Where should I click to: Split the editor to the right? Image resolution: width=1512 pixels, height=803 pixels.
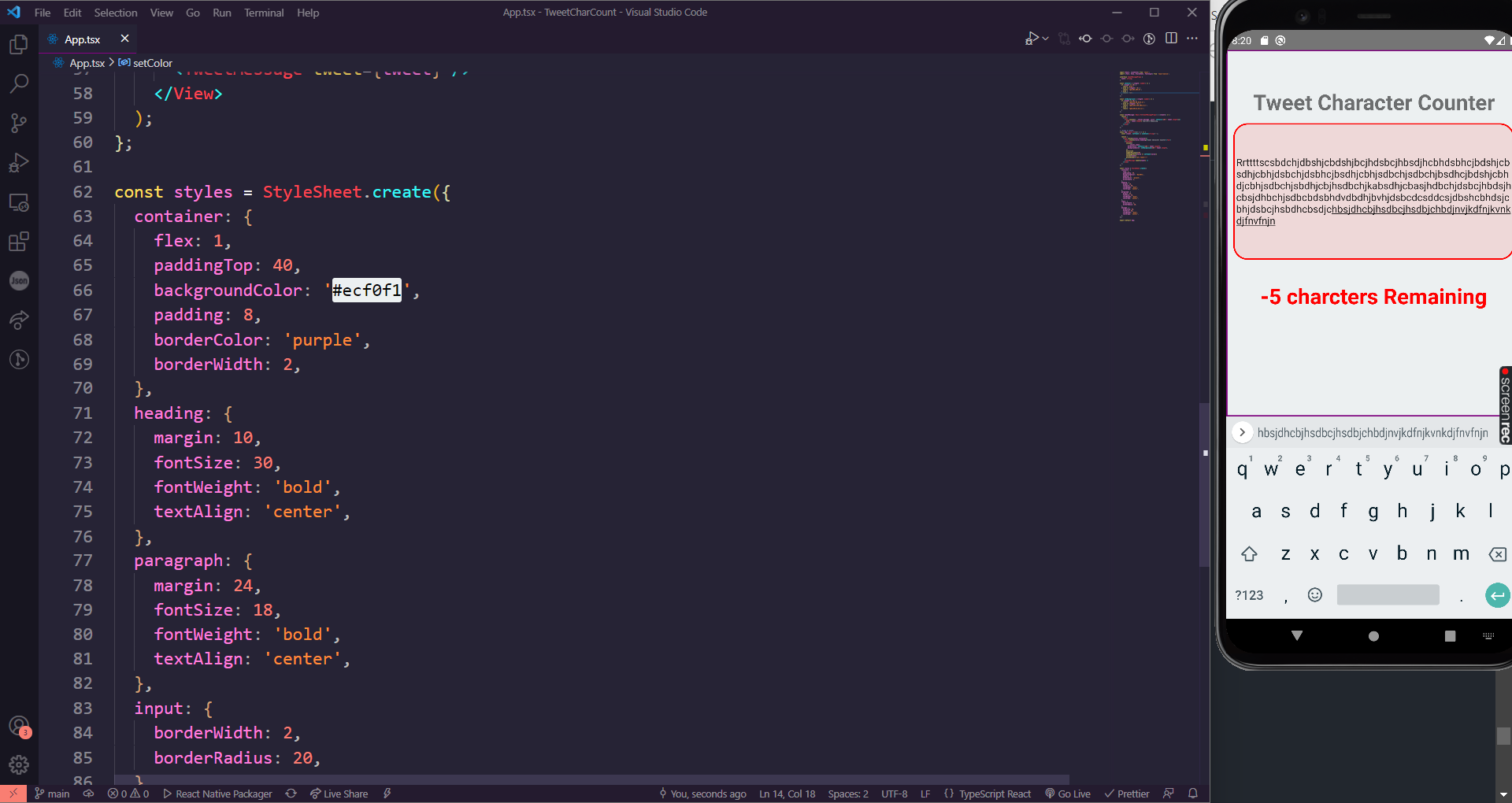click(1171, 39)
